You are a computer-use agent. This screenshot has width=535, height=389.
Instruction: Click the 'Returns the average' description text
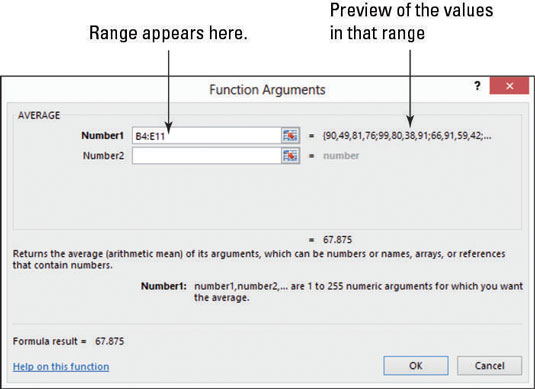[x=259, y=259]
